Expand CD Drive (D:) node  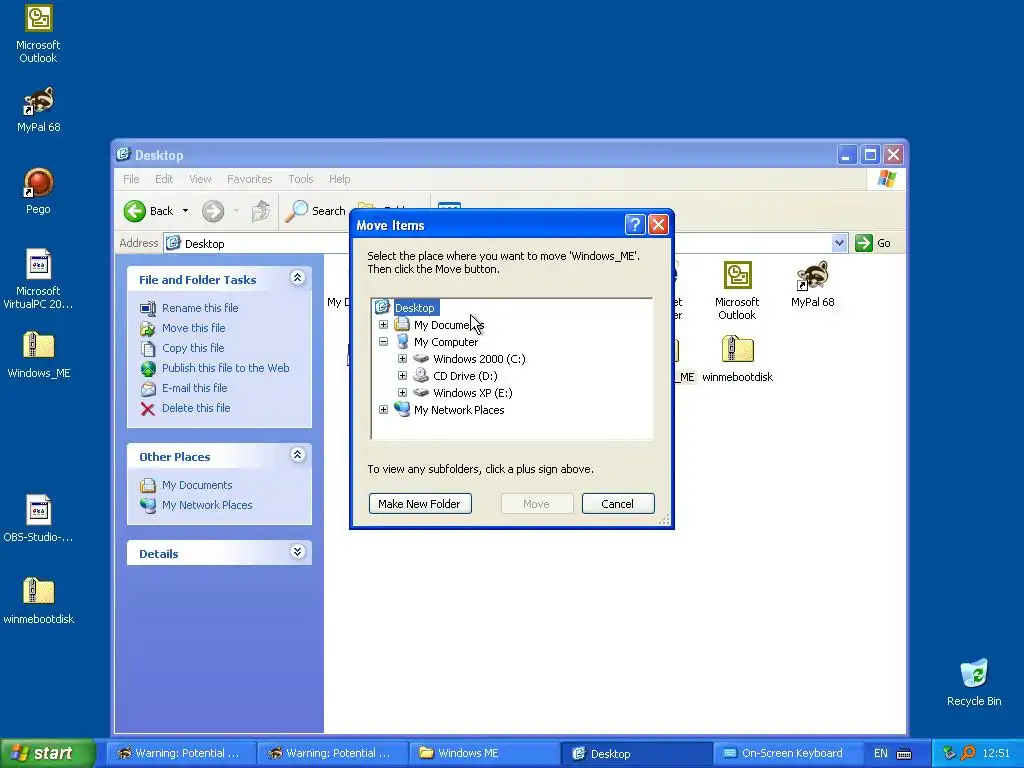pyautogui.click(x=402, y=376)
